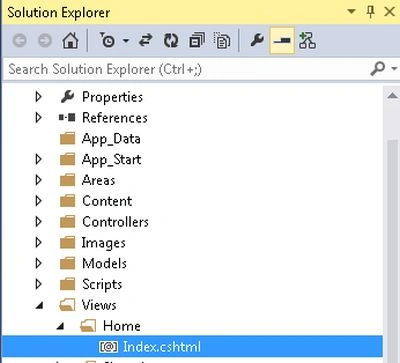This screenshot has height=363, width=400.
Task: Select the Home folder label
Action: [122, 326]
